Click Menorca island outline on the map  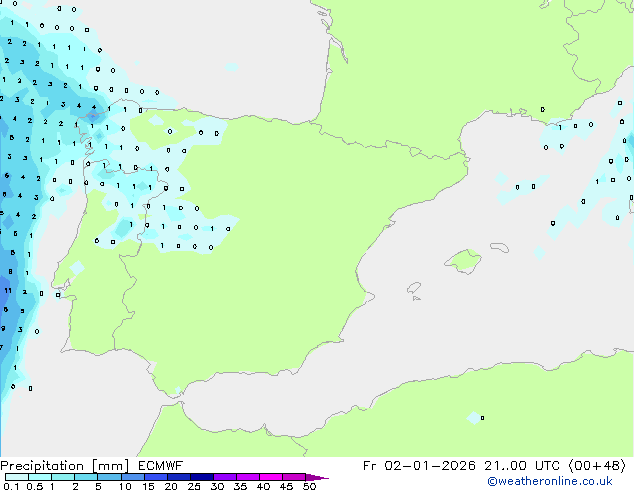(x=499, y=247)
